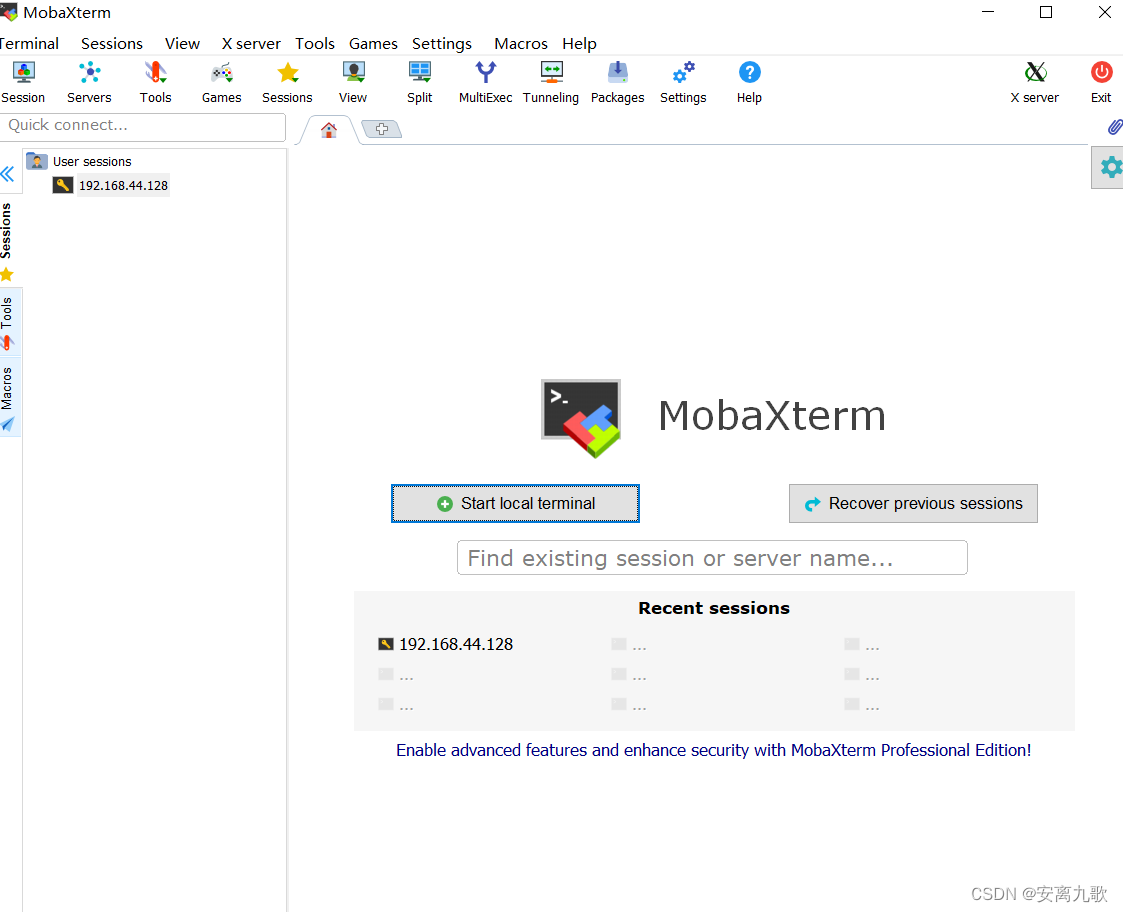Image resolution: width=1123 pixels, height=912 pixels.
Task: Open the Tools toolbar icon
Action: [155, 82]
